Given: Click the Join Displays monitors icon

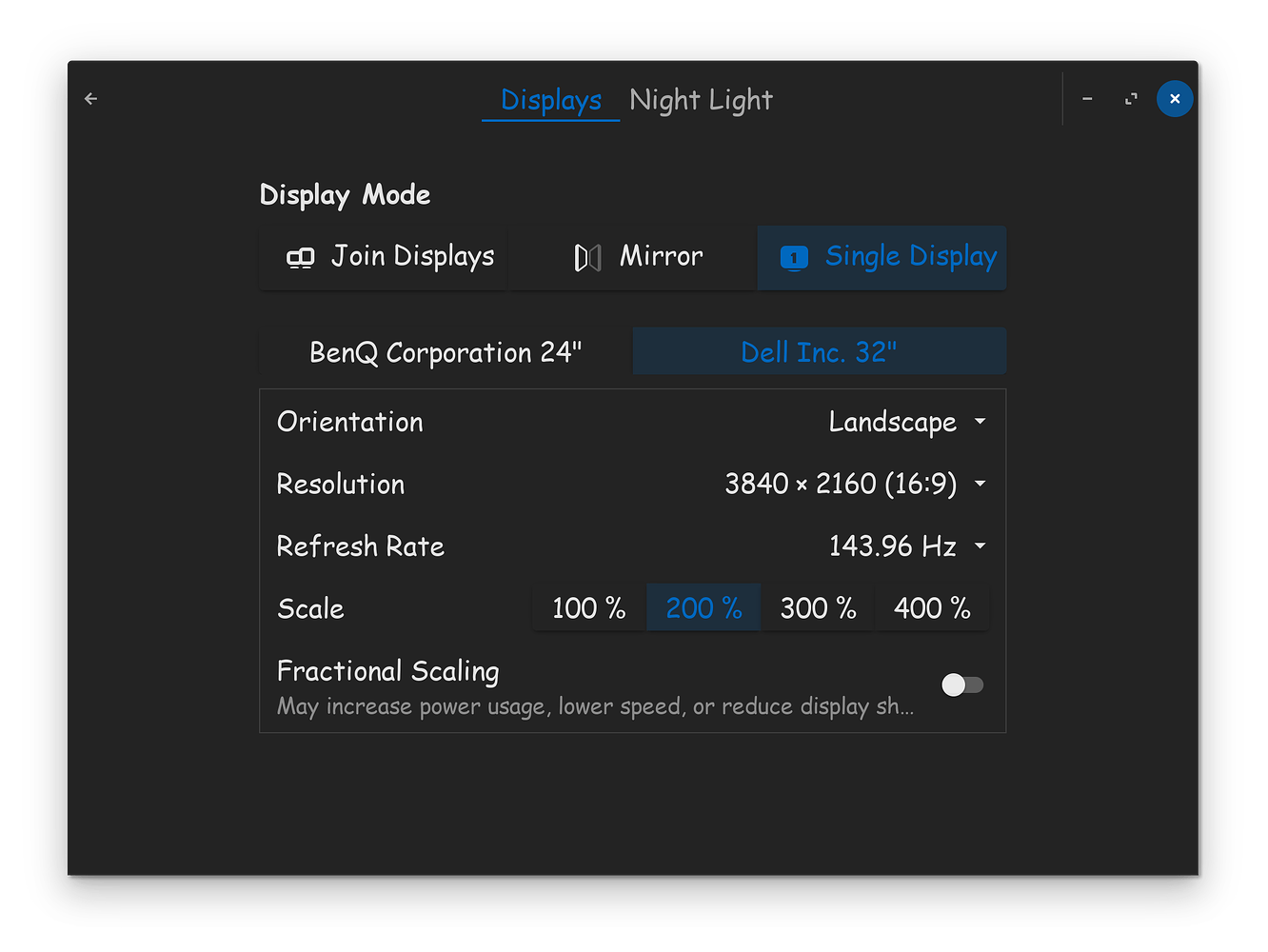Looking at the screenshot, I should pos(301,256).
